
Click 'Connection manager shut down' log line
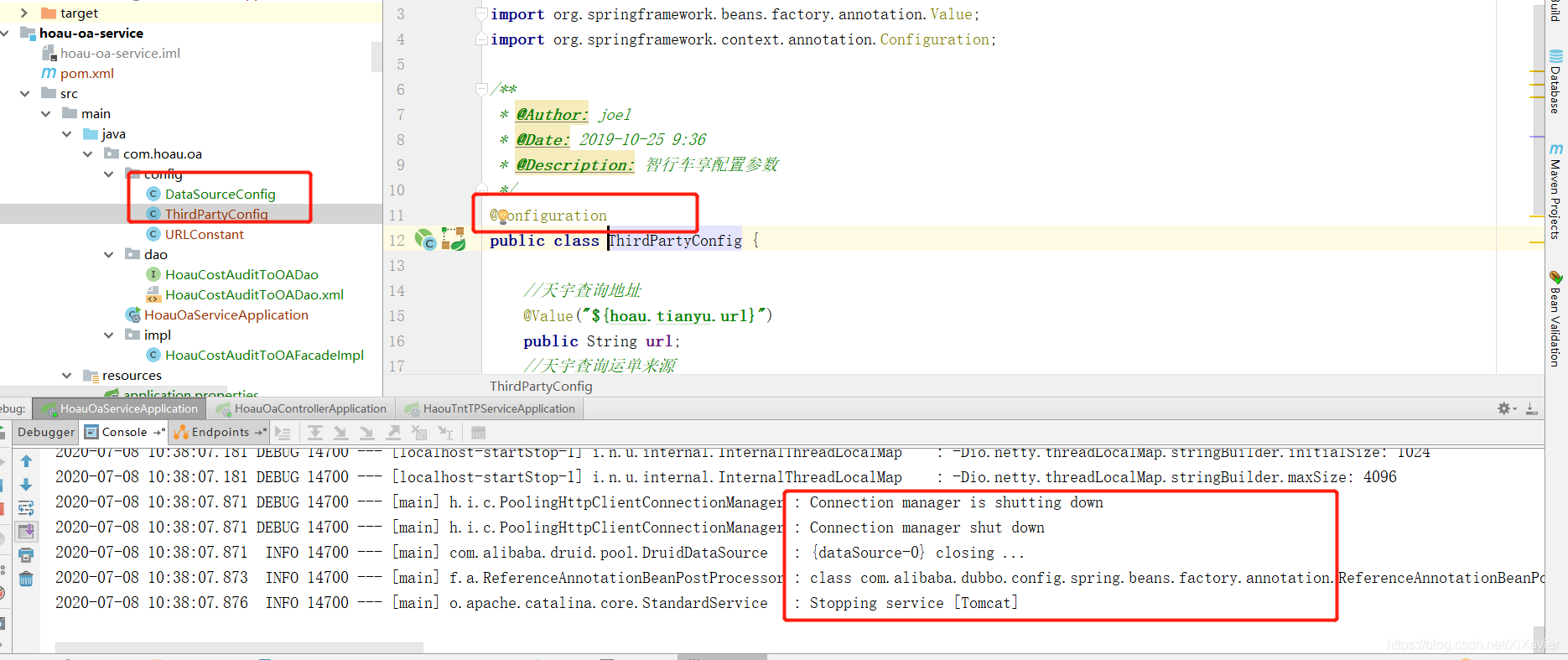(x=927, y=527)
